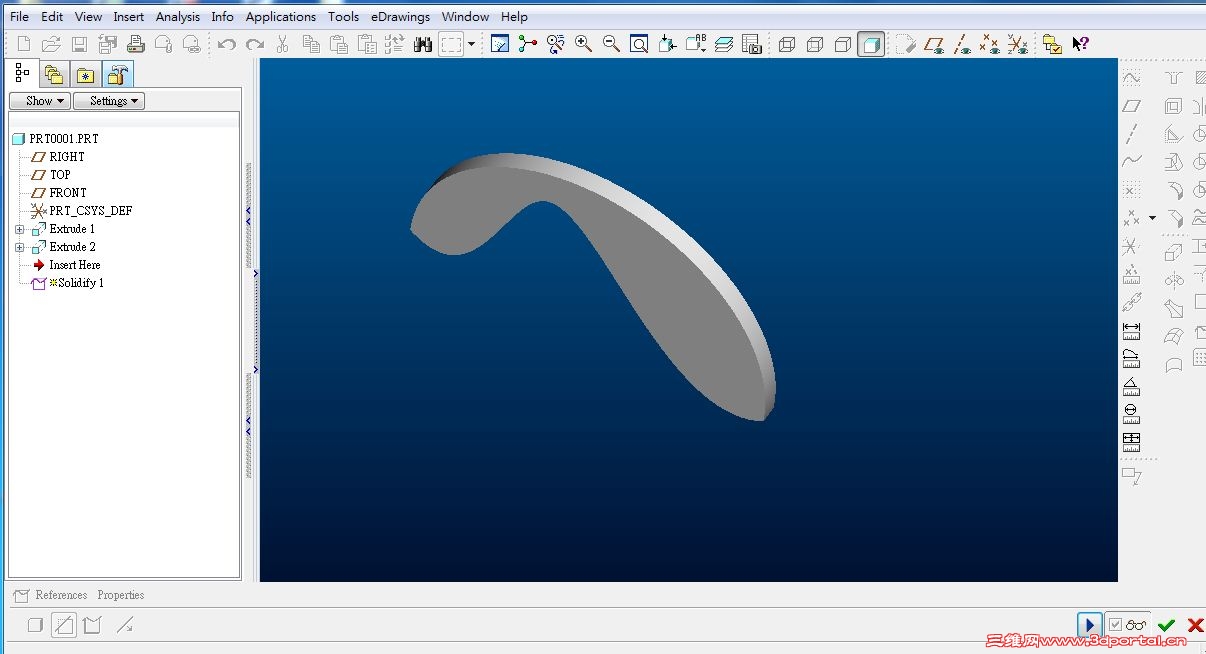Click the Insert Here marker

point(75,265)
